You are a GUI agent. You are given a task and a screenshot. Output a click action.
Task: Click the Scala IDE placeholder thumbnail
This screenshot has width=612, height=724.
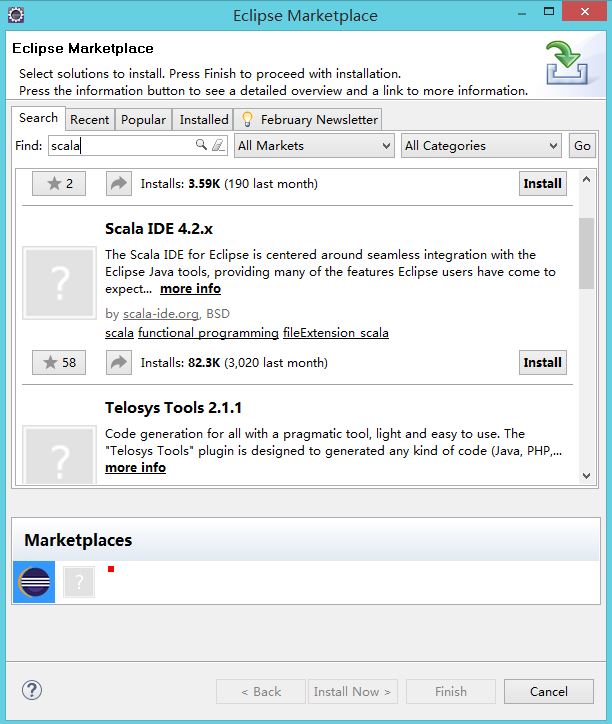60,283
